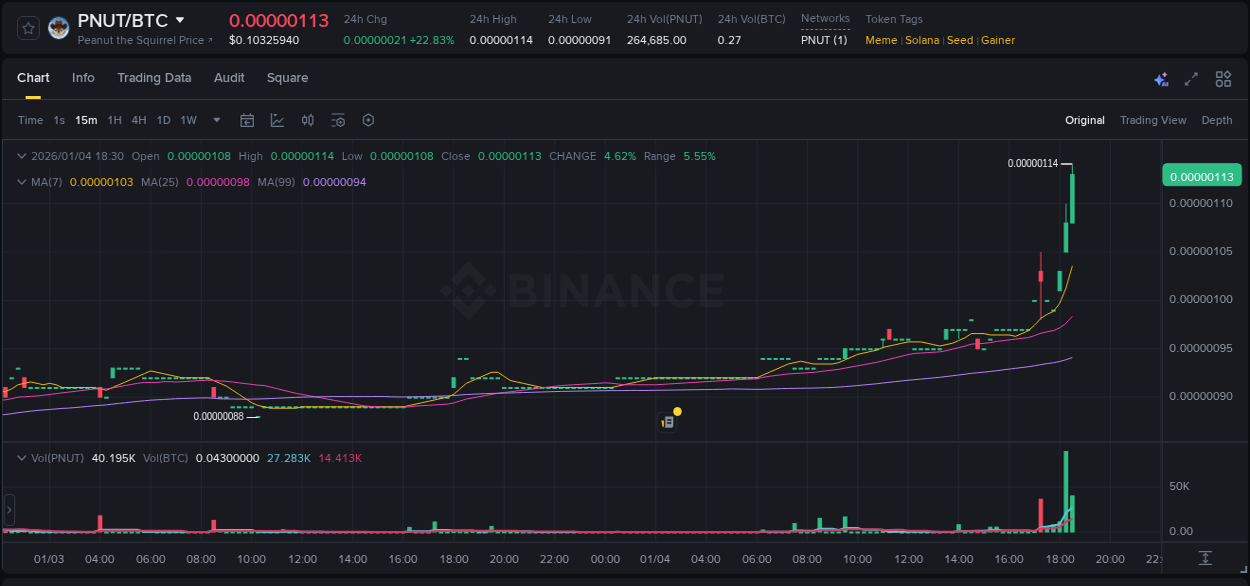Open the widgets layout grid icon
The image size is (1250, 586).
[1222, 78]
